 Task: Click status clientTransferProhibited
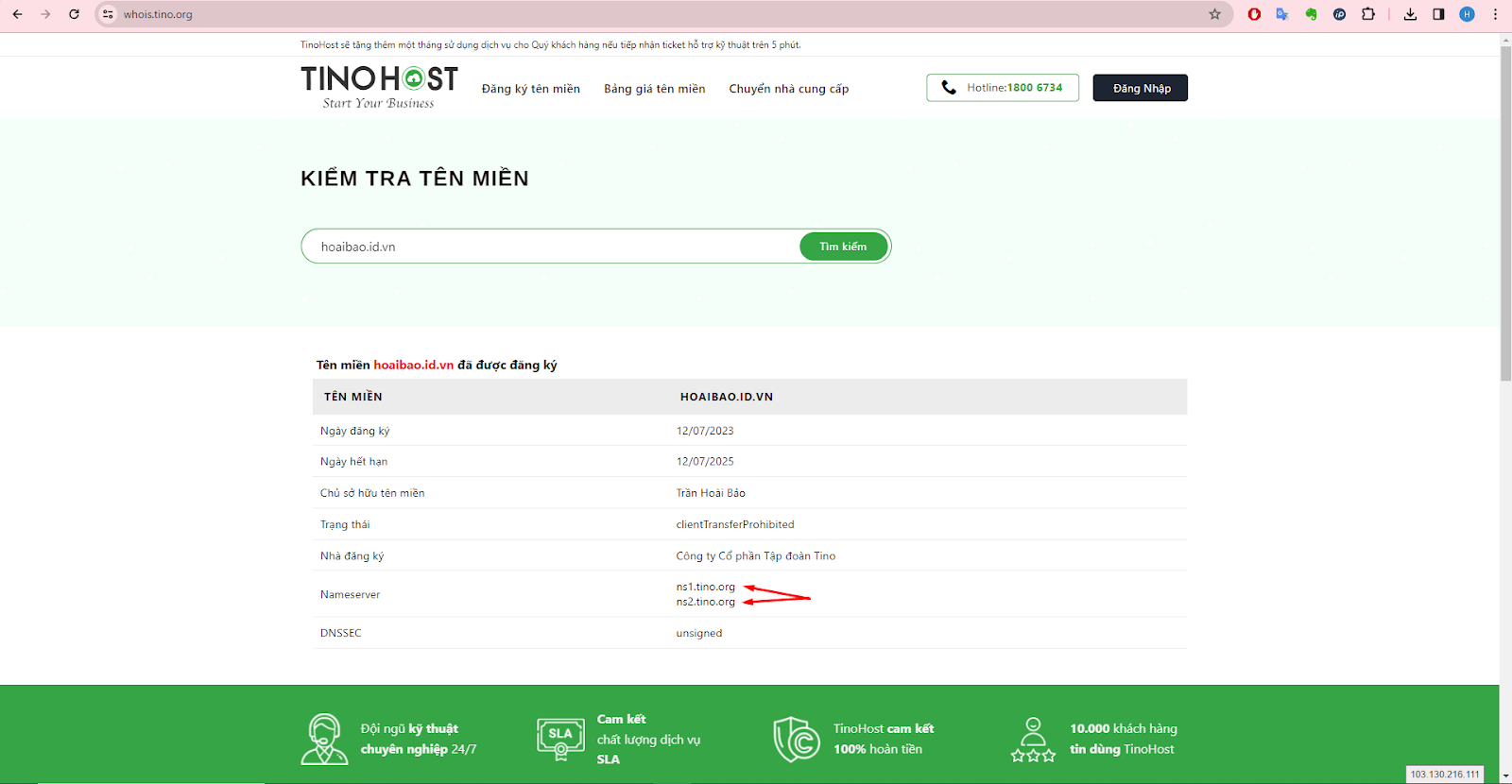(x=735, y=524)
